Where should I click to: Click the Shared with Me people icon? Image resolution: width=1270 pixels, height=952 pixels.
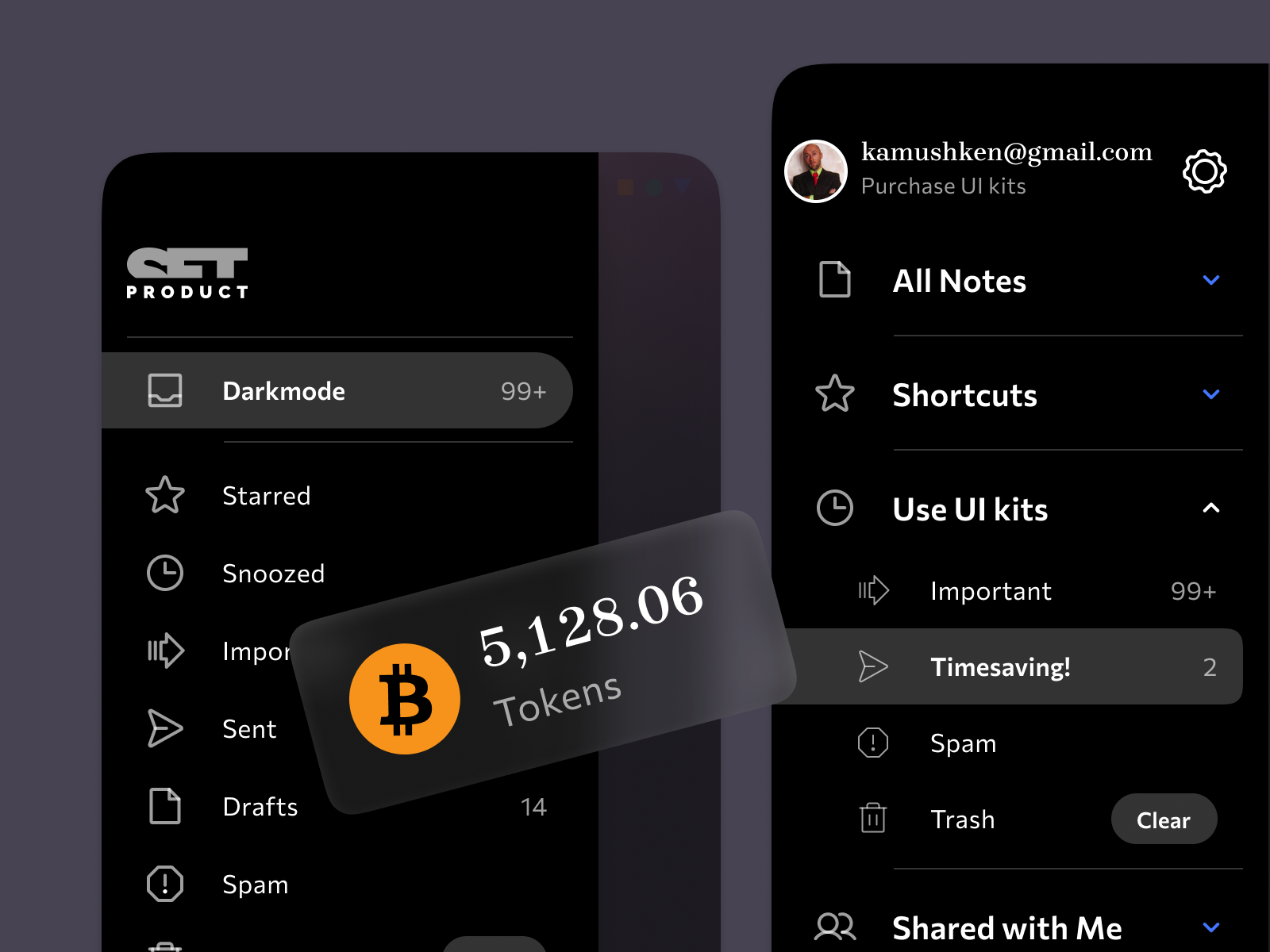tap(835, 927)
